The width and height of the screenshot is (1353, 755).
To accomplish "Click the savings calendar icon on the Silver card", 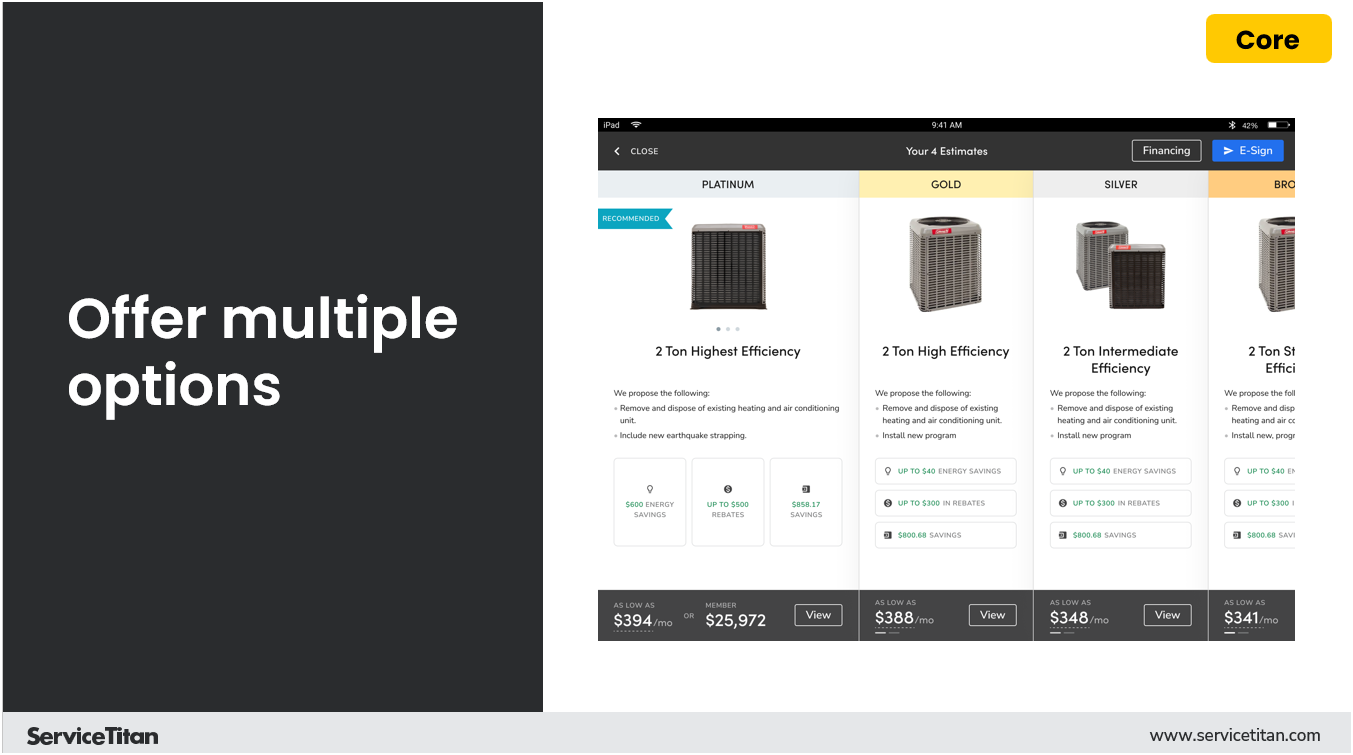I will [x=1062, y=535].
